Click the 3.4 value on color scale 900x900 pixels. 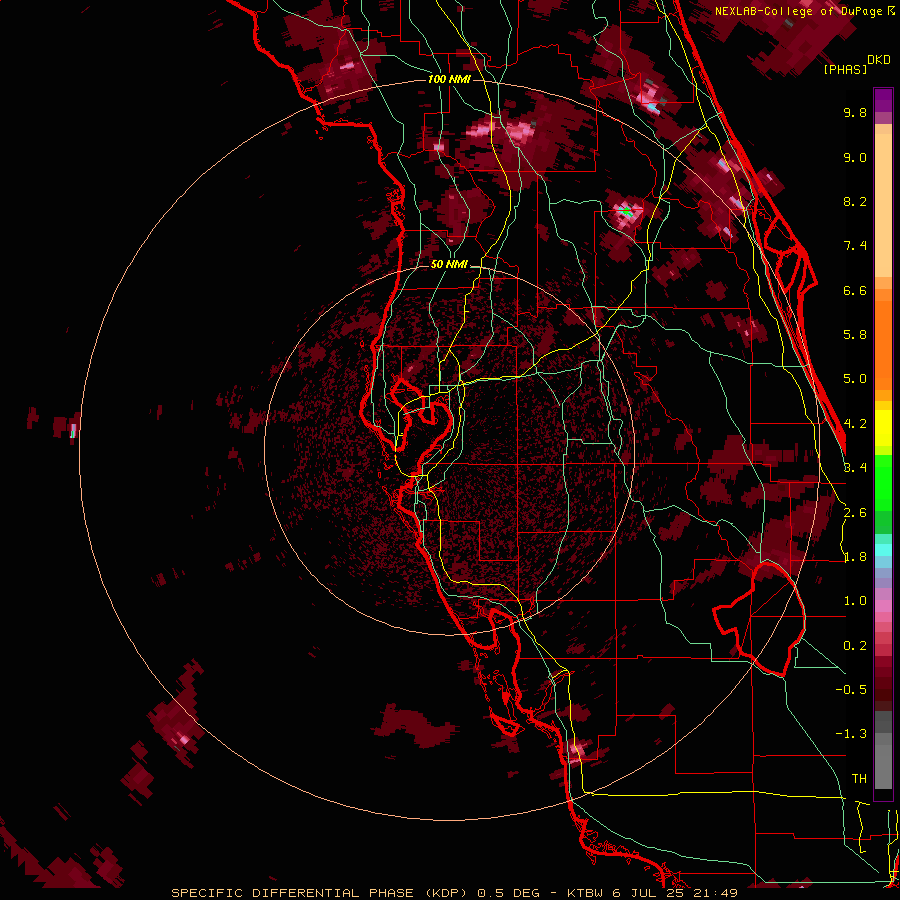tap(855, 468)
